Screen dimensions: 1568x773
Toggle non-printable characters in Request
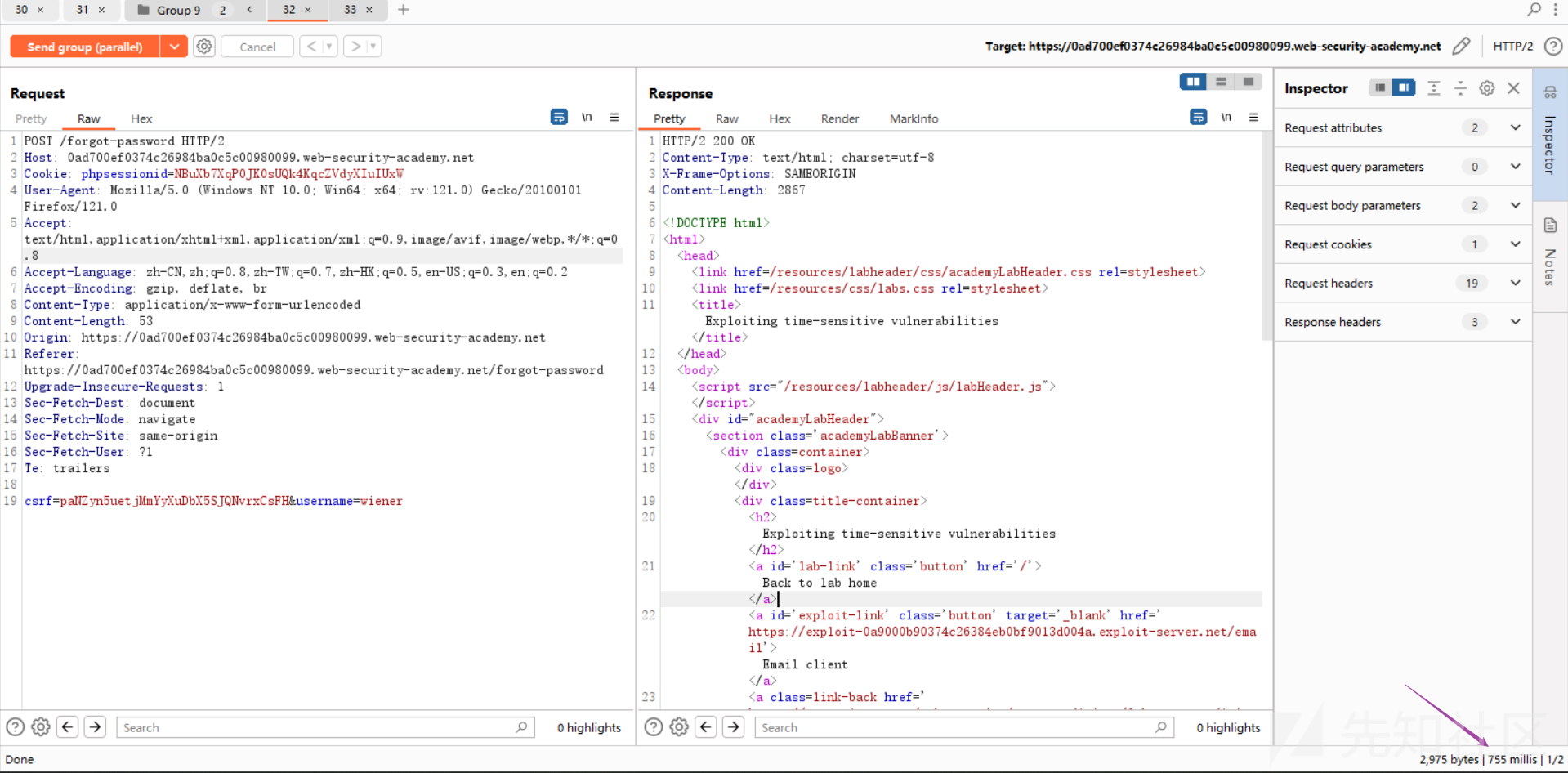pyautogui.click(x=587, y=117)
